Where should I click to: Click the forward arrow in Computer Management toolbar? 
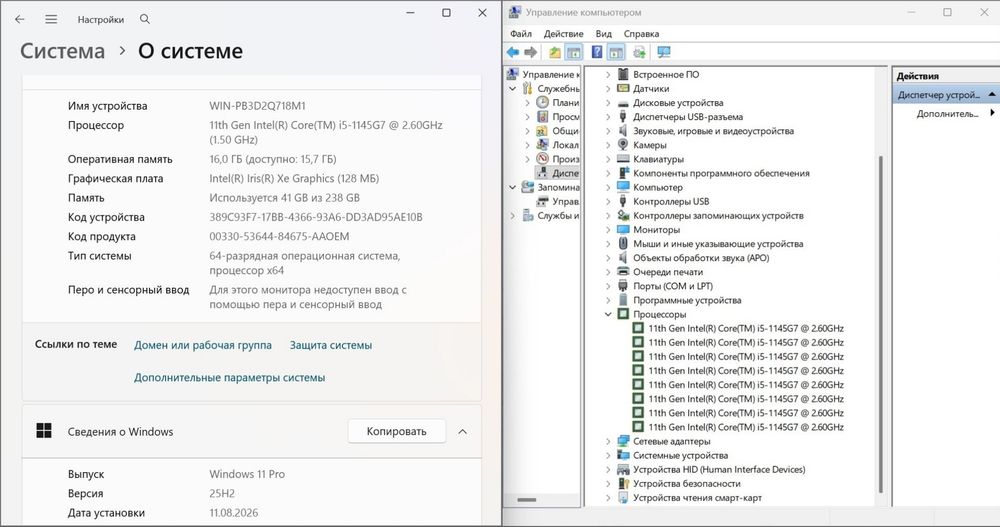(531, 52)
